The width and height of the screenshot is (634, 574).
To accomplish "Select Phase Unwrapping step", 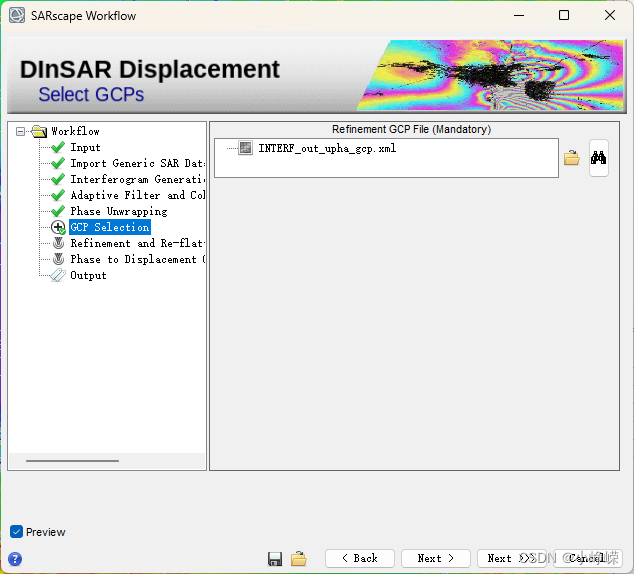I will click(x=119, y=211).
